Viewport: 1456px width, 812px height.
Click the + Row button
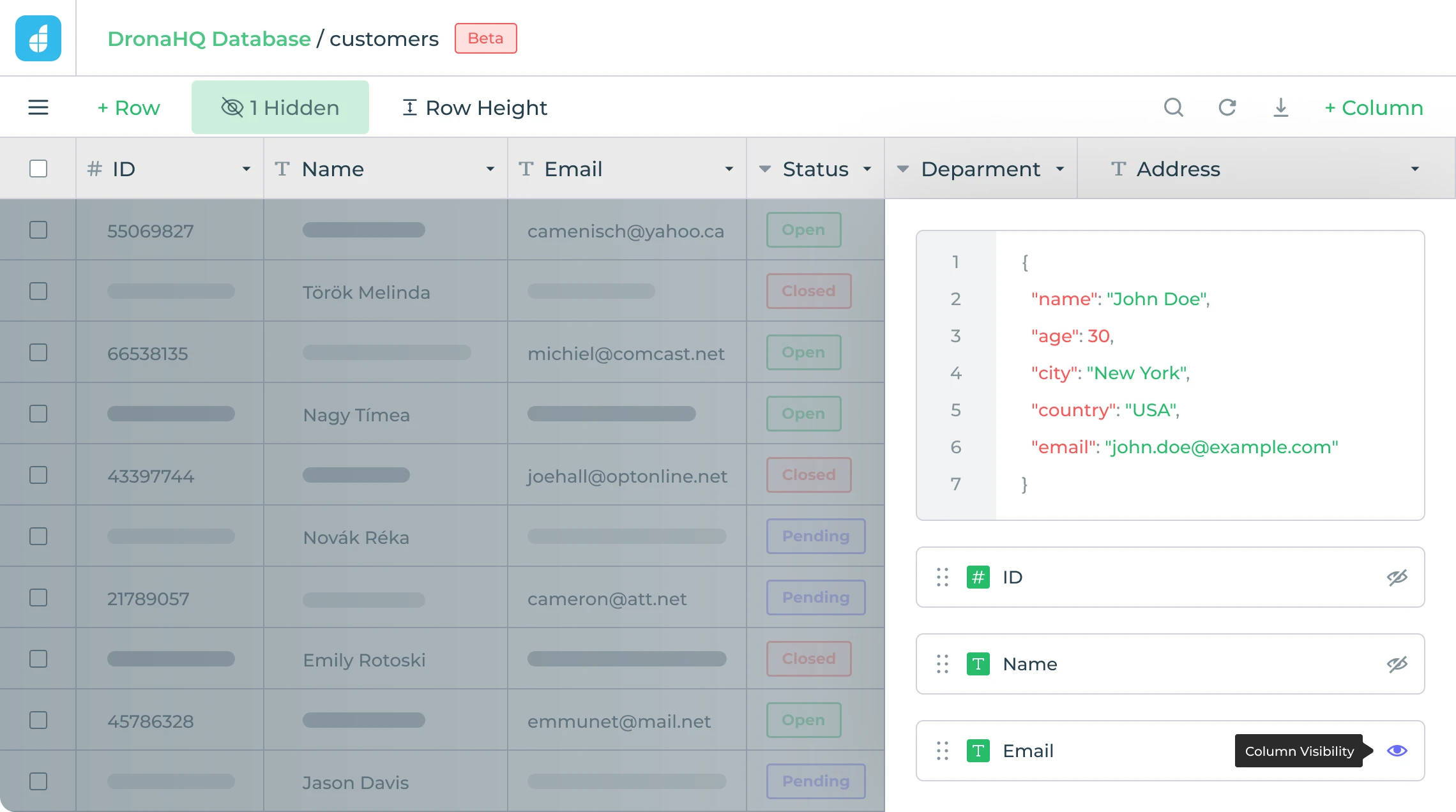[128, 107]
